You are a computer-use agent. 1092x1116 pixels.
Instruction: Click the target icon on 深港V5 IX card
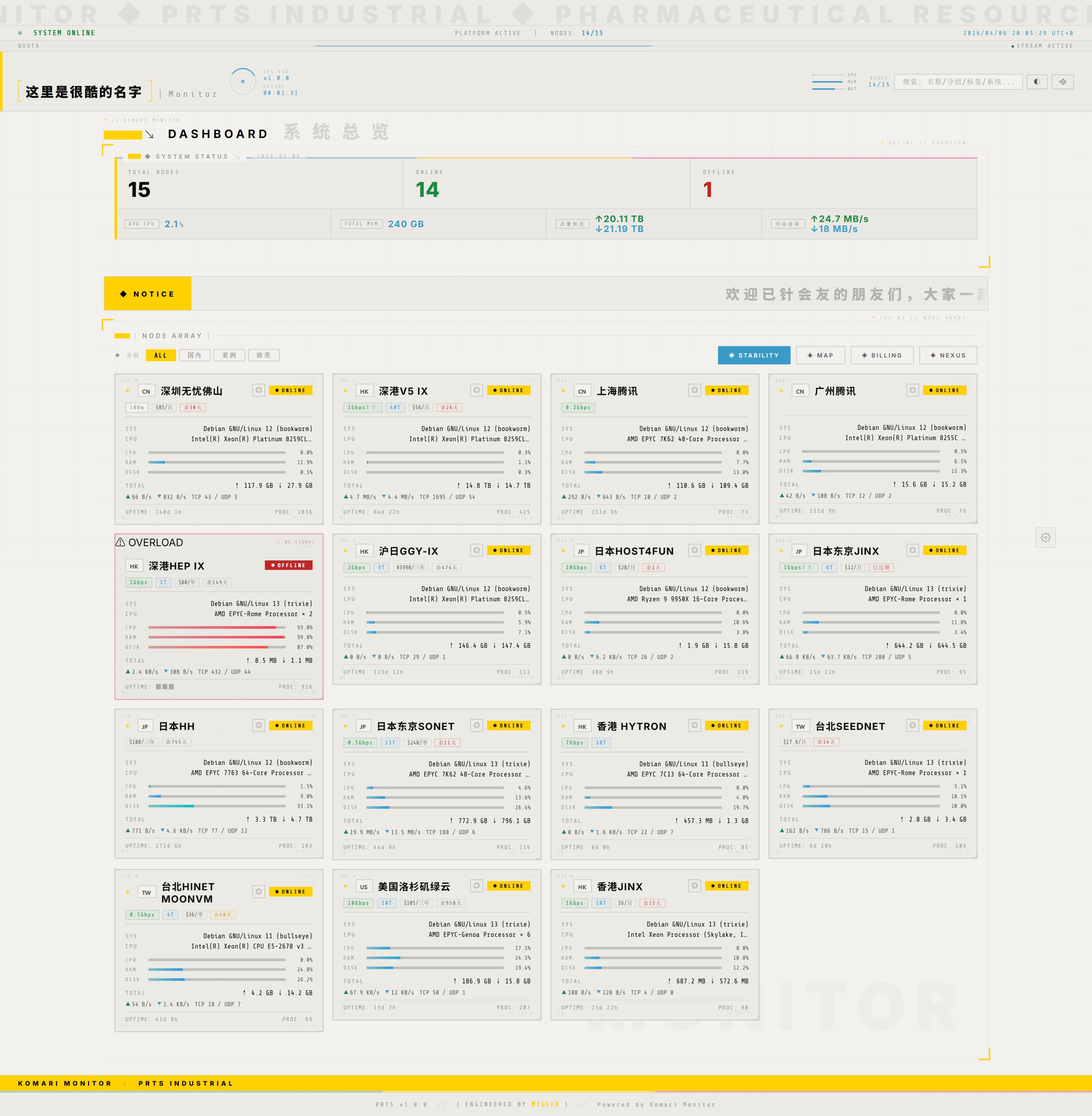477,390
